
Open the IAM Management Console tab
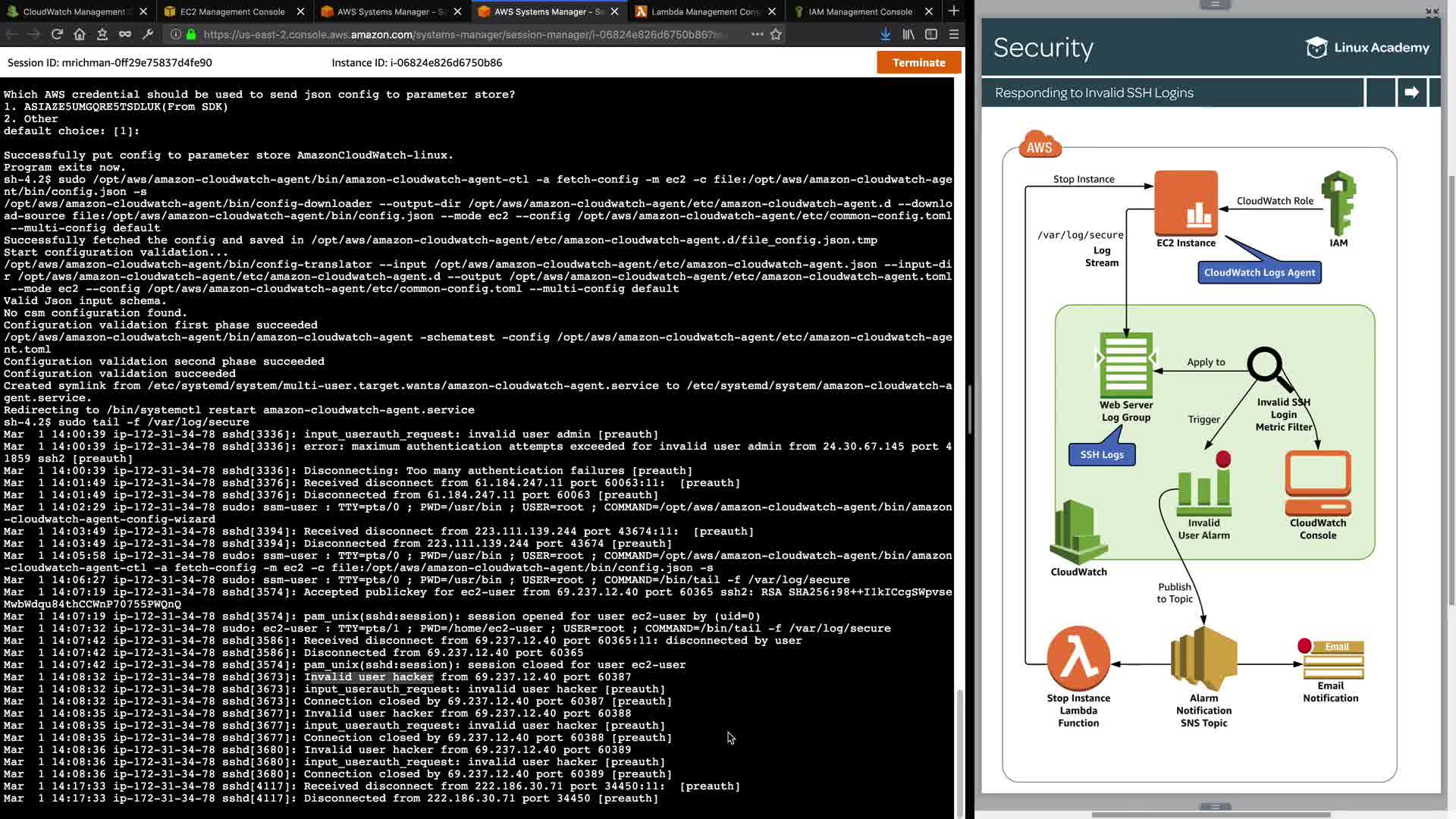860,11
